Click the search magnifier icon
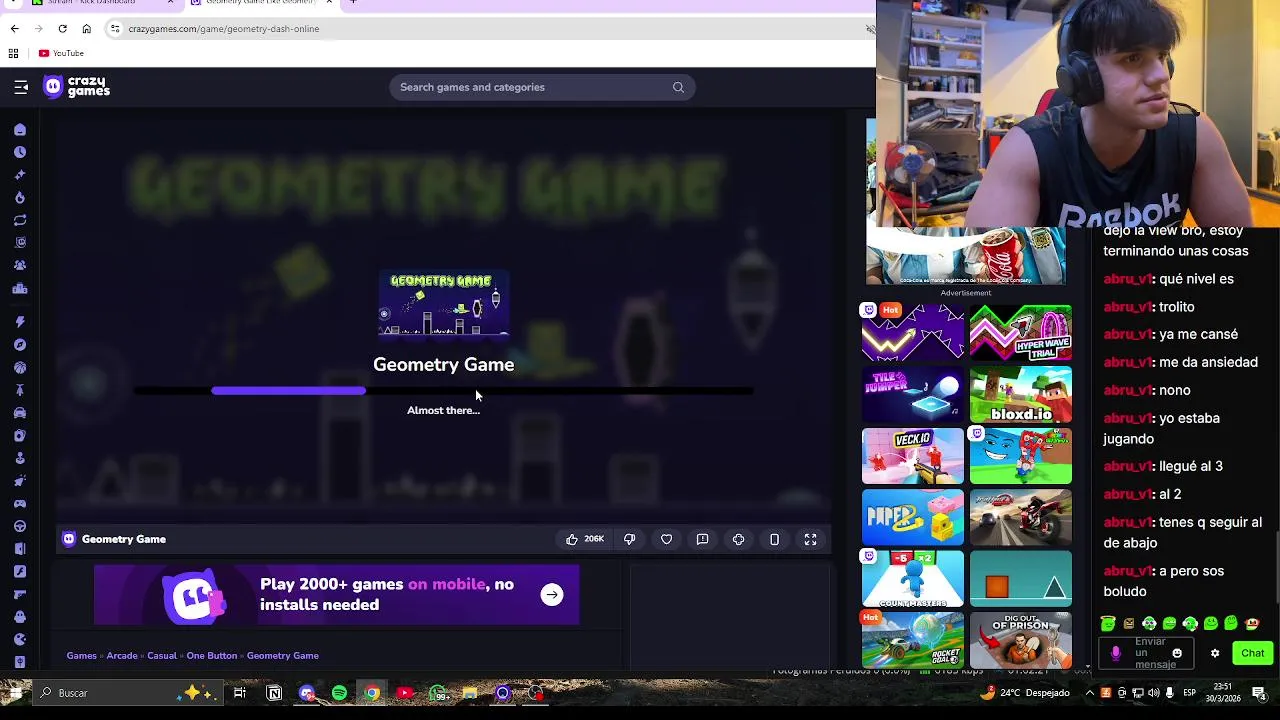This screenshot has height=720, width=1280. coord(678,87)
